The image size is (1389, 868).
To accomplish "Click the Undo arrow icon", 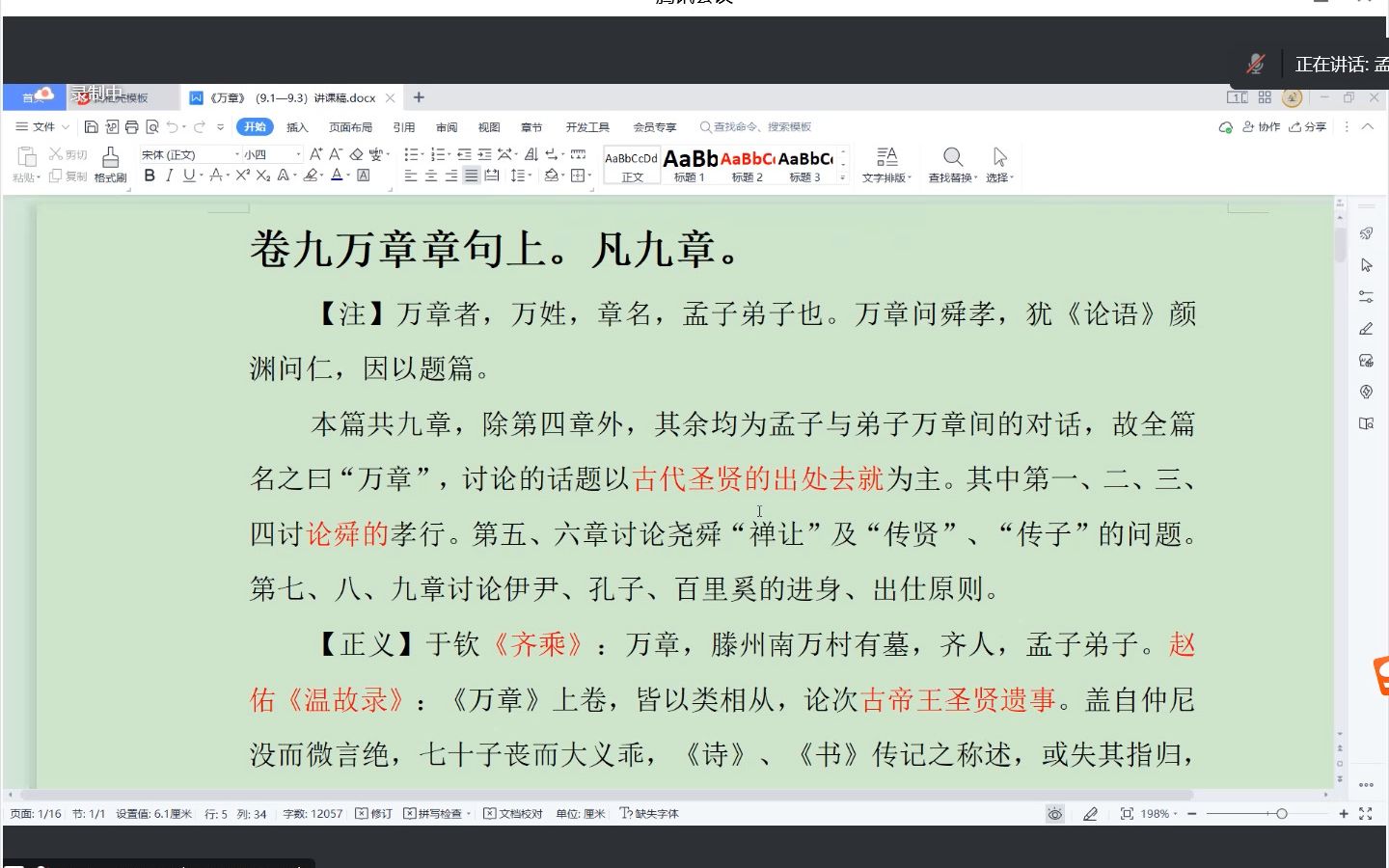I will [x=172, y=126].
